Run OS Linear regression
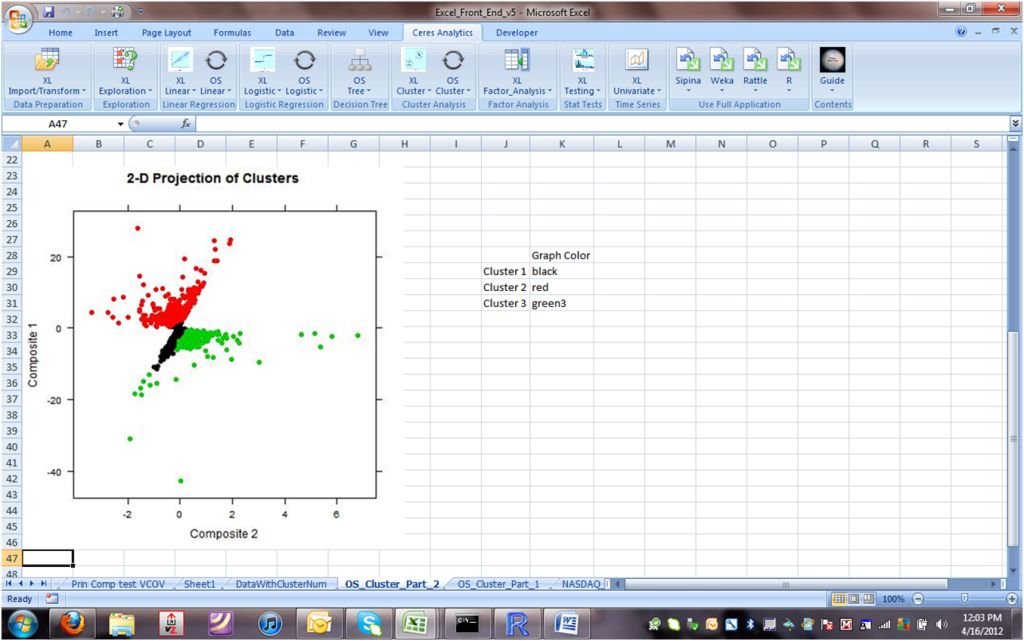Image resolution: width=1024 pixels, height=641 pixels. (x=216, y=72)
